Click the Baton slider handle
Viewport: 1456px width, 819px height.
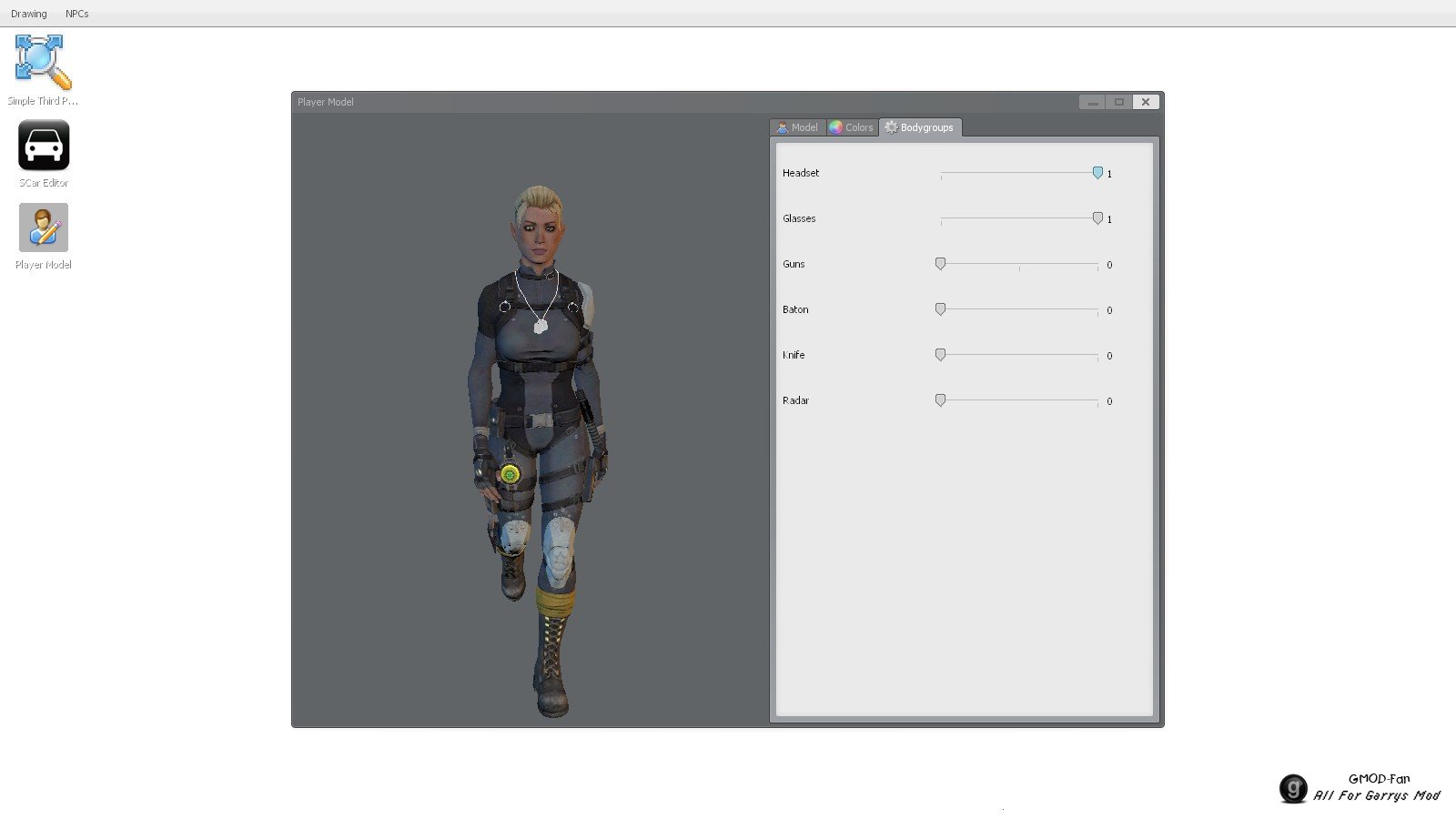[940, 309]
